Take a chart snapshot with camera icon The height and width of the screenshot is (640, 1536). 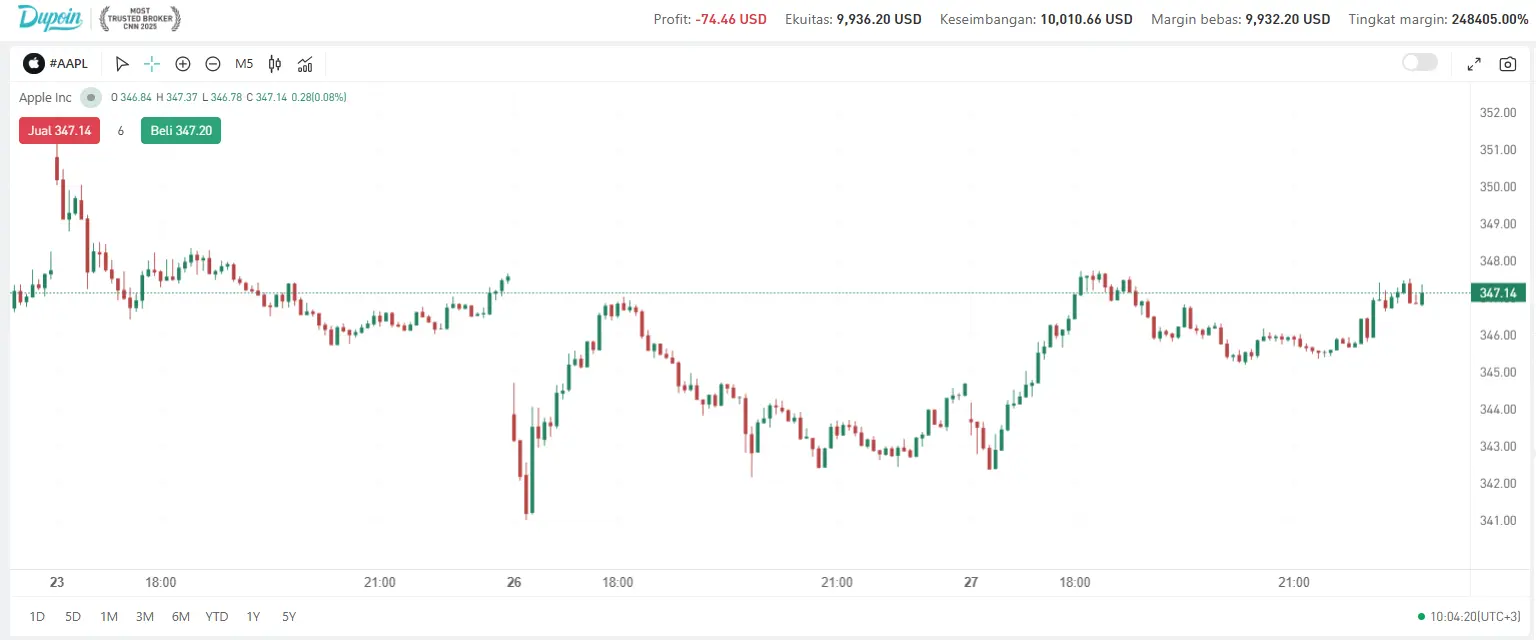point(1508,64)
